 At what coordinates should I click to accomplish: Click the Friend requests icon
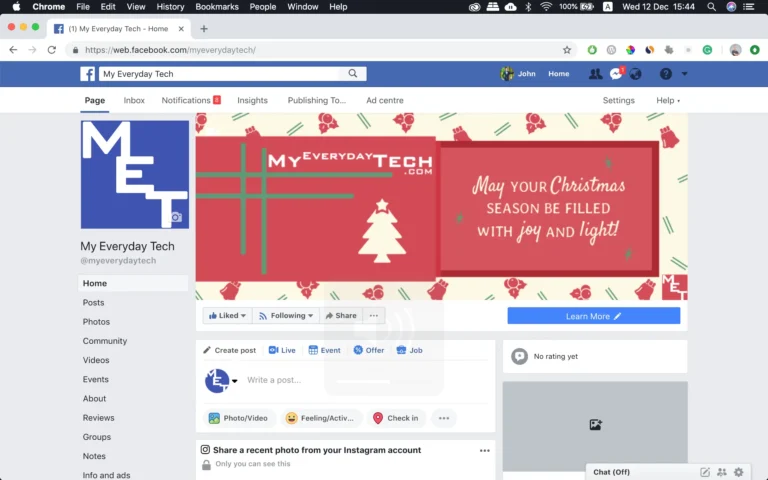[596, 74]
